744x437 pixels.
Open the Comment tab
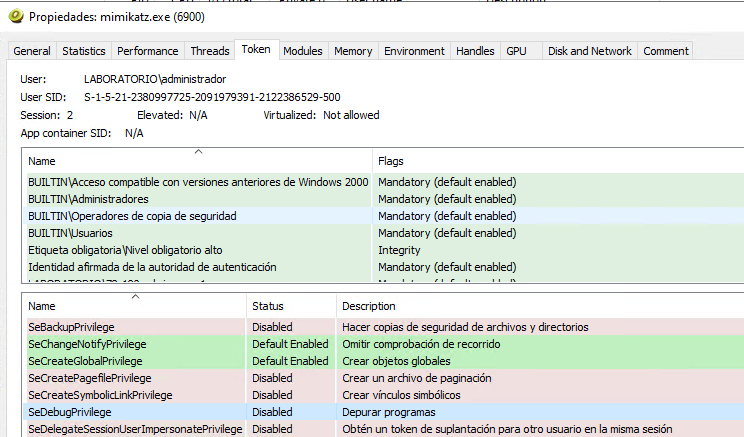click(665, 51)
